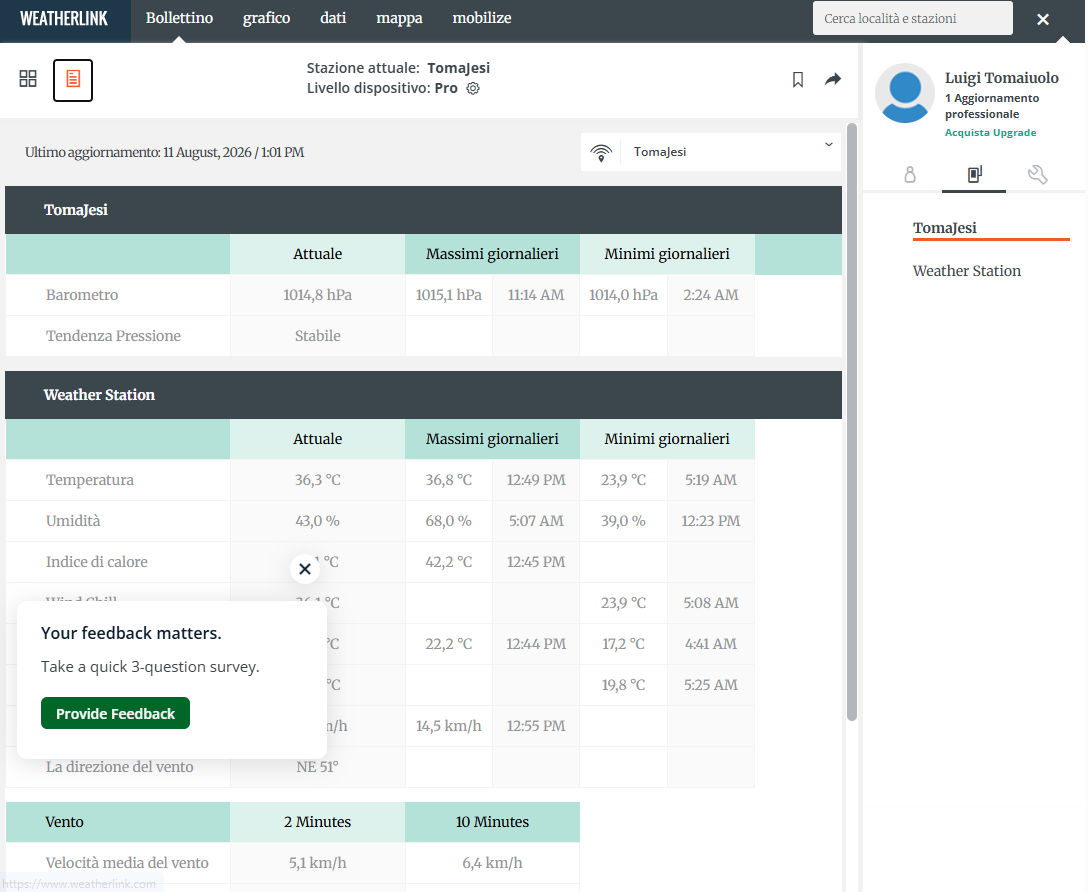Click the NE 51° wind direction value
Viewport: 1088px width, 892px height.
coord(317,766)
